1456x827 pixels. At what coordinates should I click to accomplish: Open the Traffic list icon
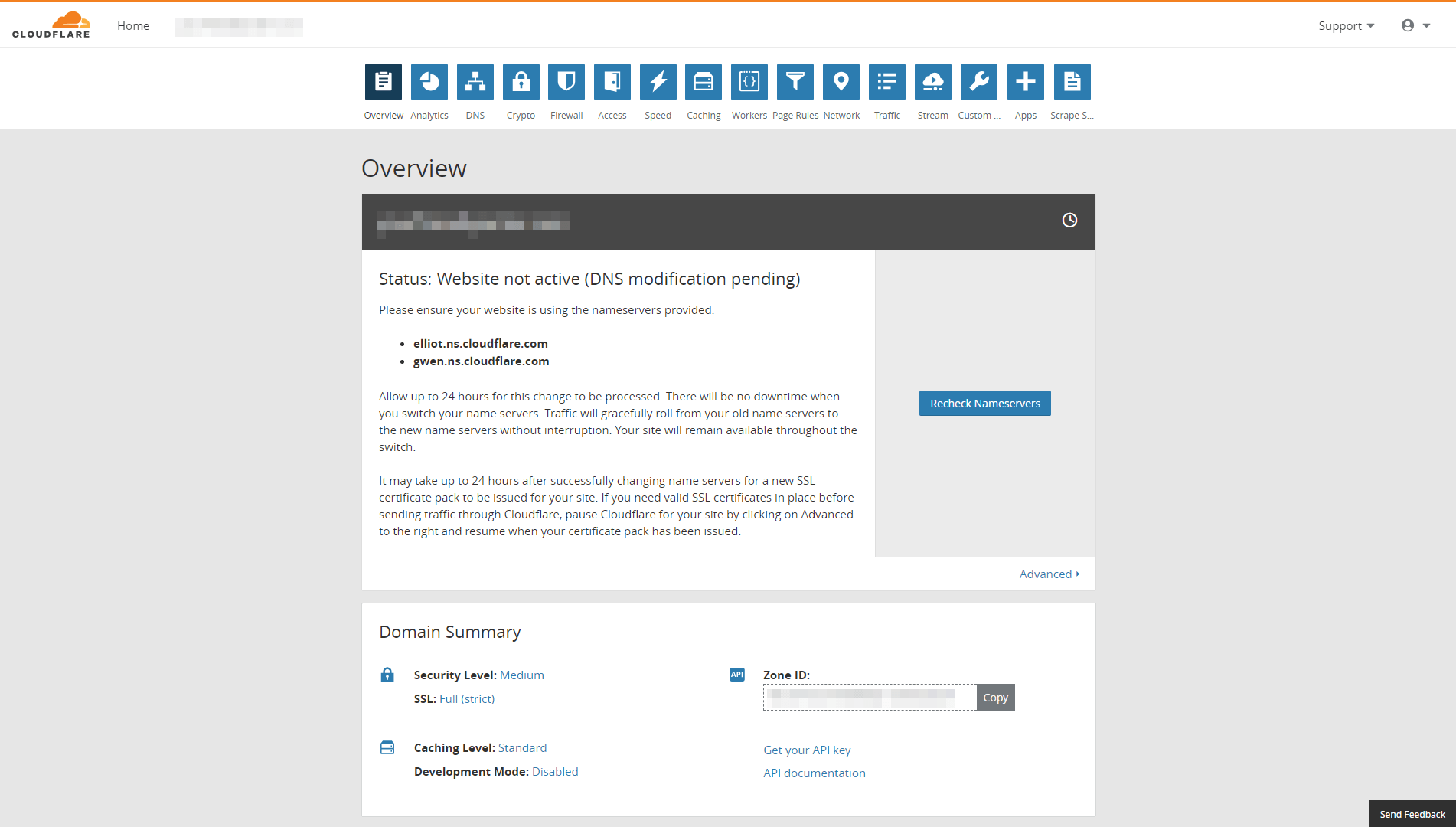click(887, 82)
